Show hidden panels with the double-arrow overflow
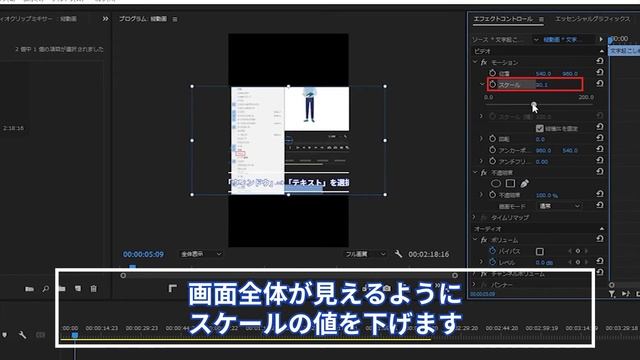The image size is (640, 360). pyautogui.click(x=105, y=19)
